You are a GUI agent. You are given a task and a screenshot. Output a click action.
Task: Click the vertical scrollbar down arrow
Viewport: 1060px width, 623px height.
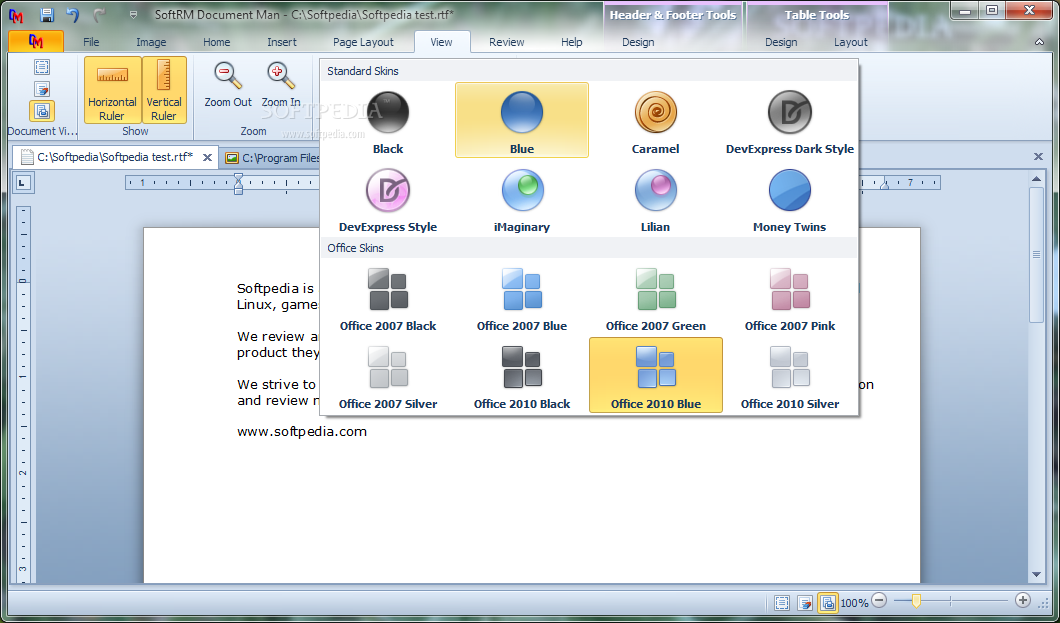[x=1036, y=575]
